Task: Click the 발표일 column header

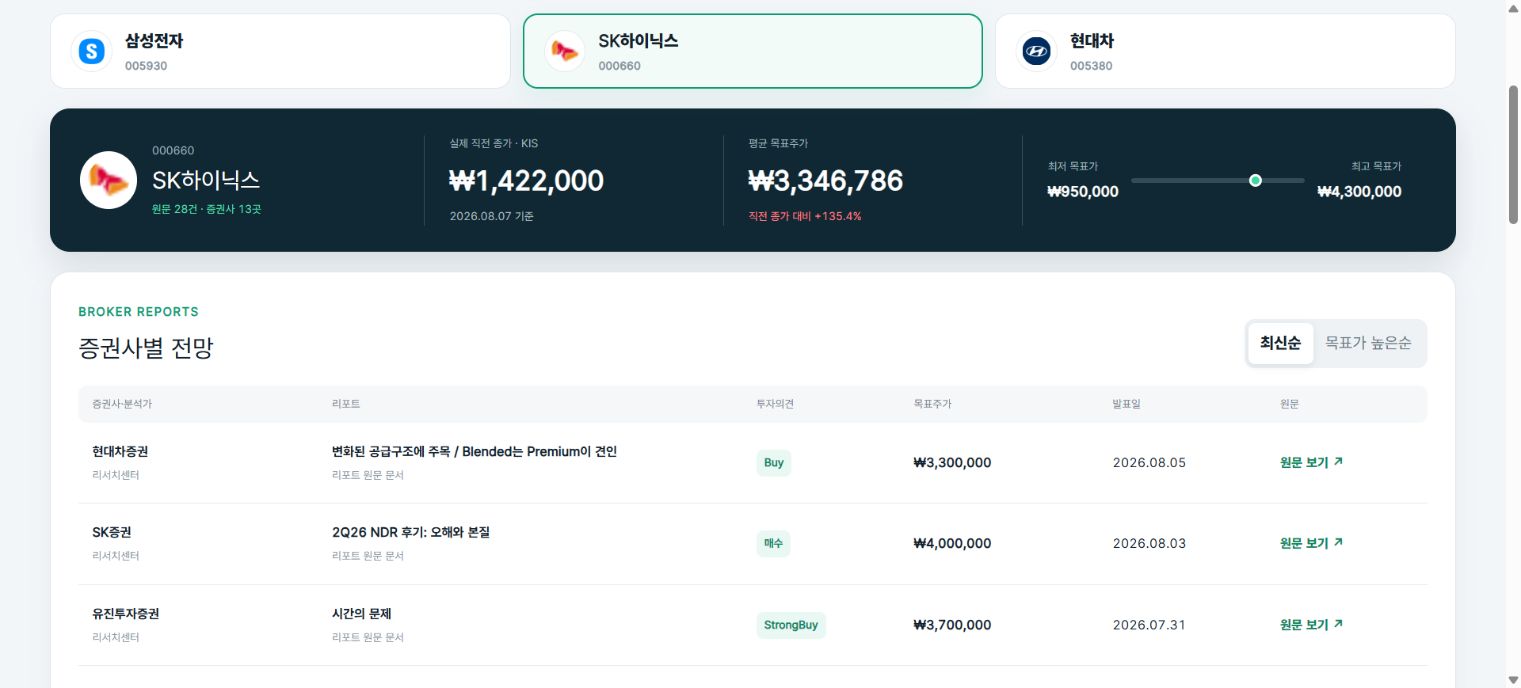Action: (x=1126, y=404)
